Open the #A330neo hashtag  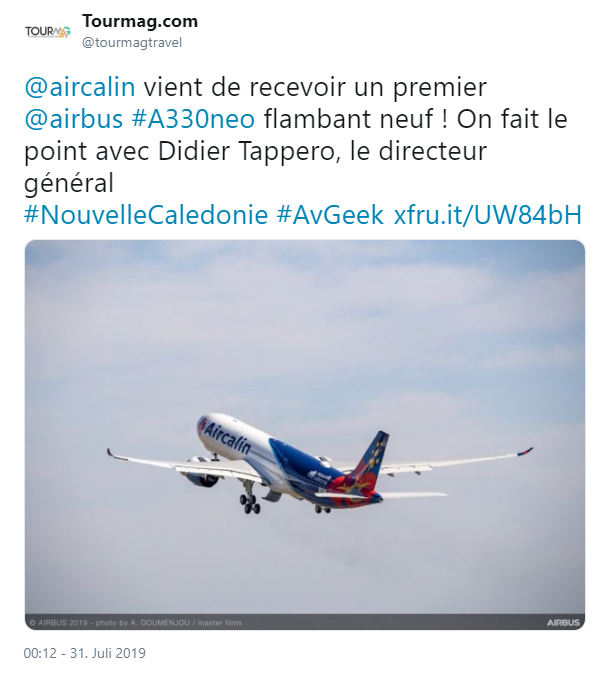pyautogui.click(x=193, y=119)
